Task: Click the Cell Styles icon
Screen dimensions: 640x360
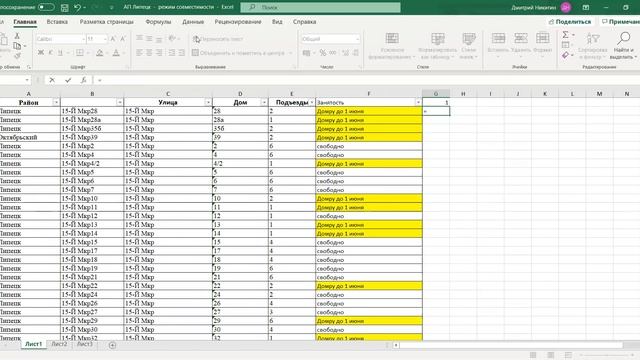Action: point(469,39)
